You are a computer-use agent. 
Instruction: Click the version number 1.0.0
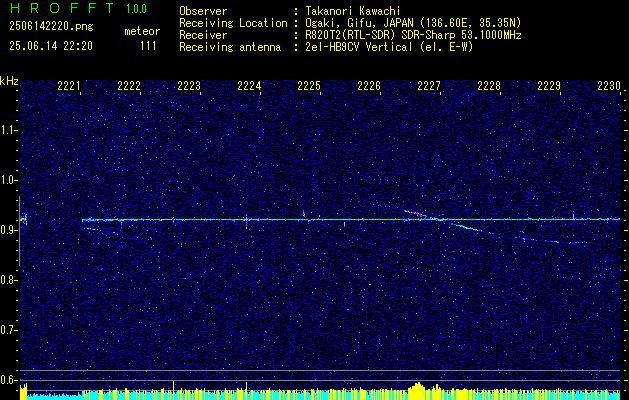[136, 9]
